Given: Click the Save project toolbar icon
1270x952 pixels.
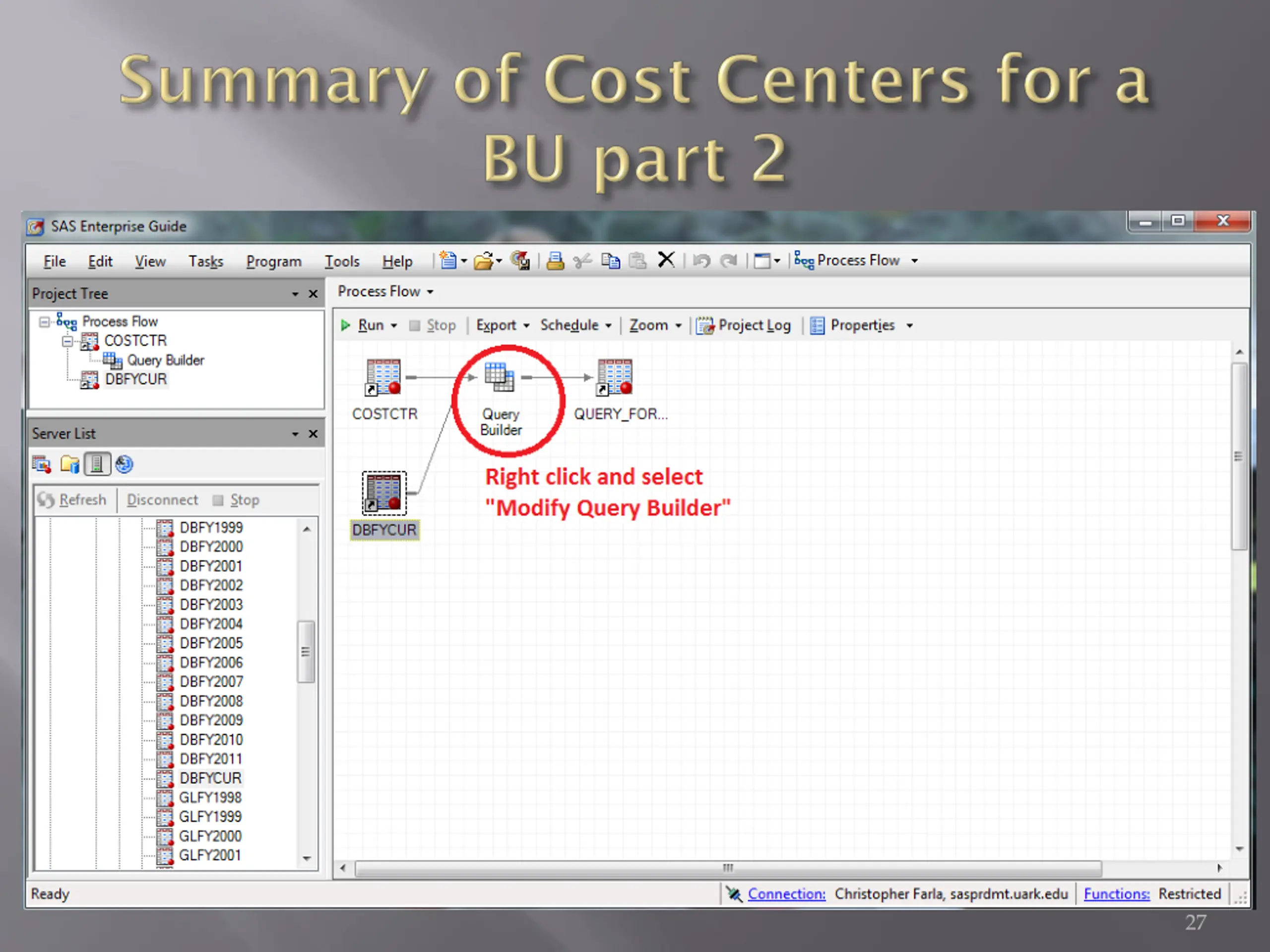Looking at the screenshot, I should (x=520, y=260).
